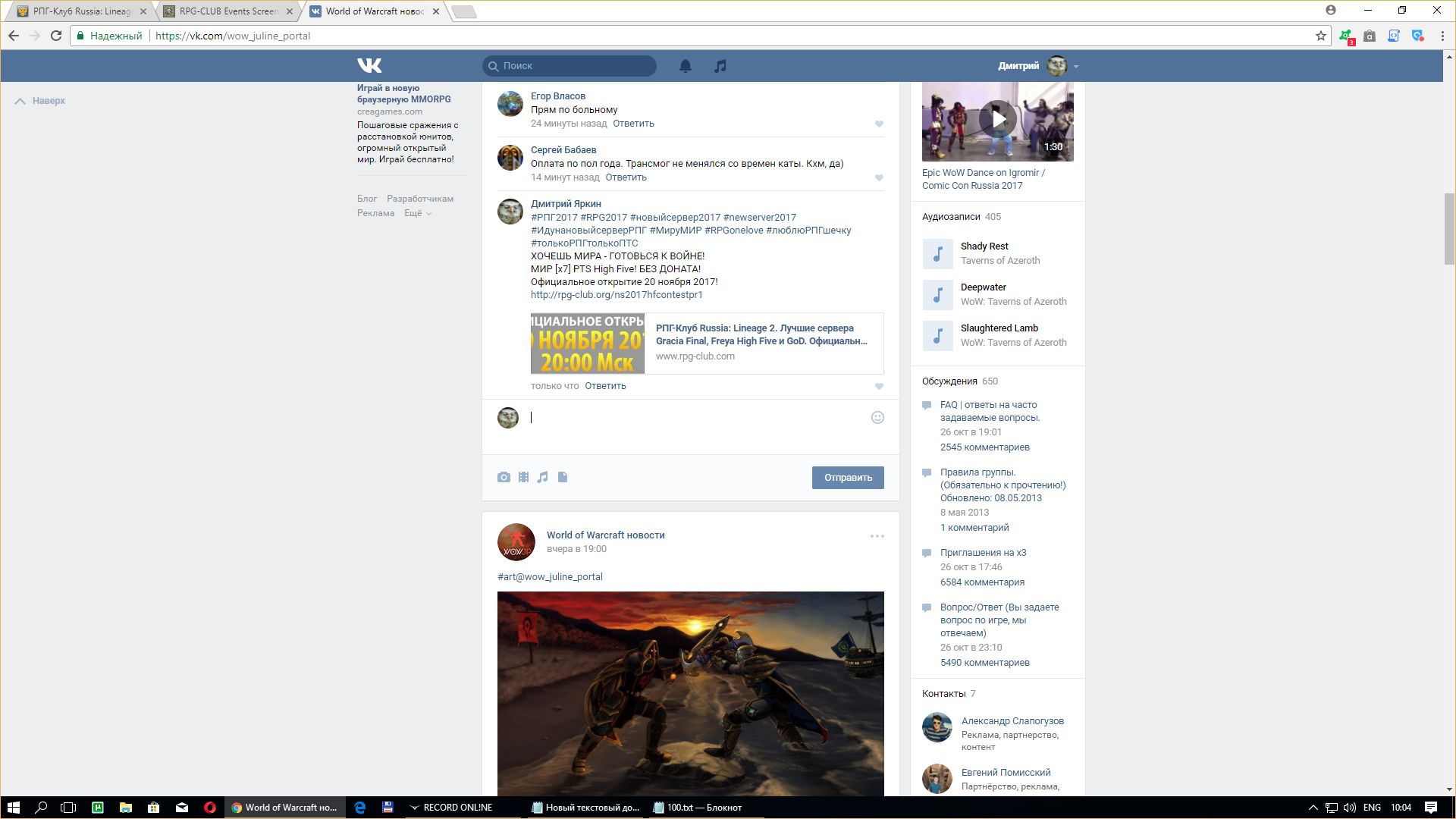Bookmark this page with the star icon
This screenshot has height=819, width=1456.
coord(1320,36)
